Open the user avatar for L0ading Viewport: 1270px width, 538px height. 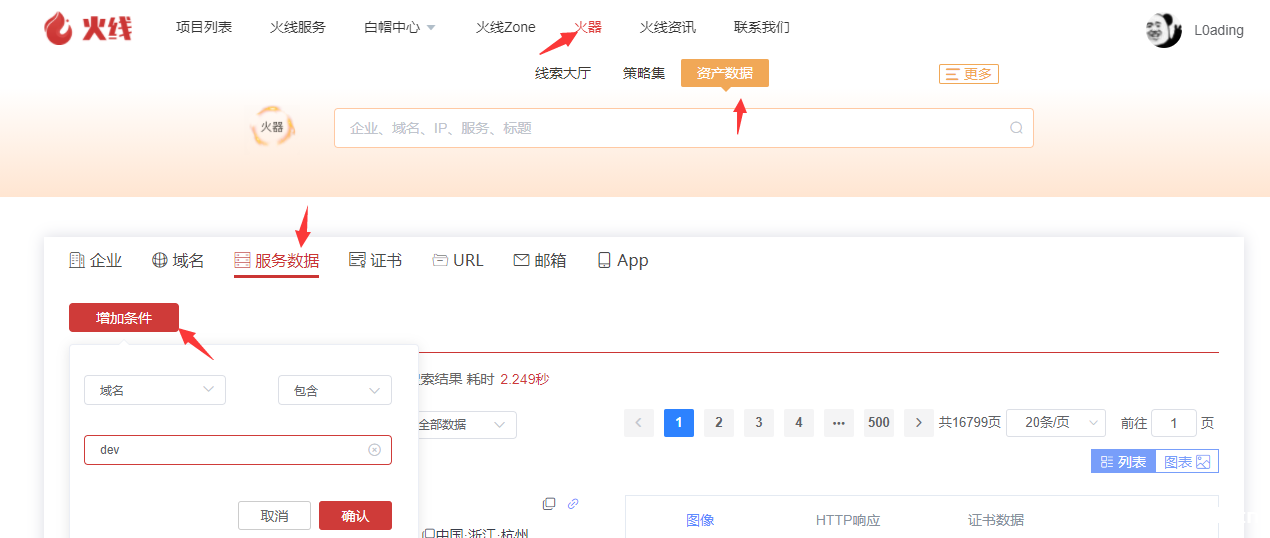click(1163, 30)
